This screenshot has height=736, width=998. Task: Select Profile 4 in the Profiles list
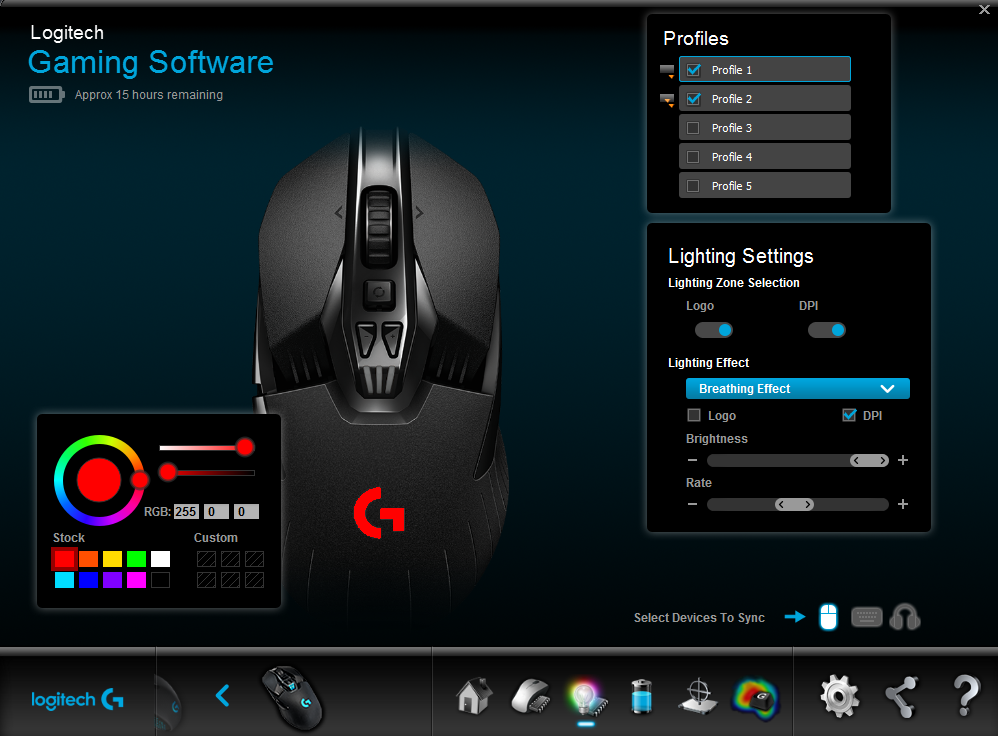coord(765,157)
